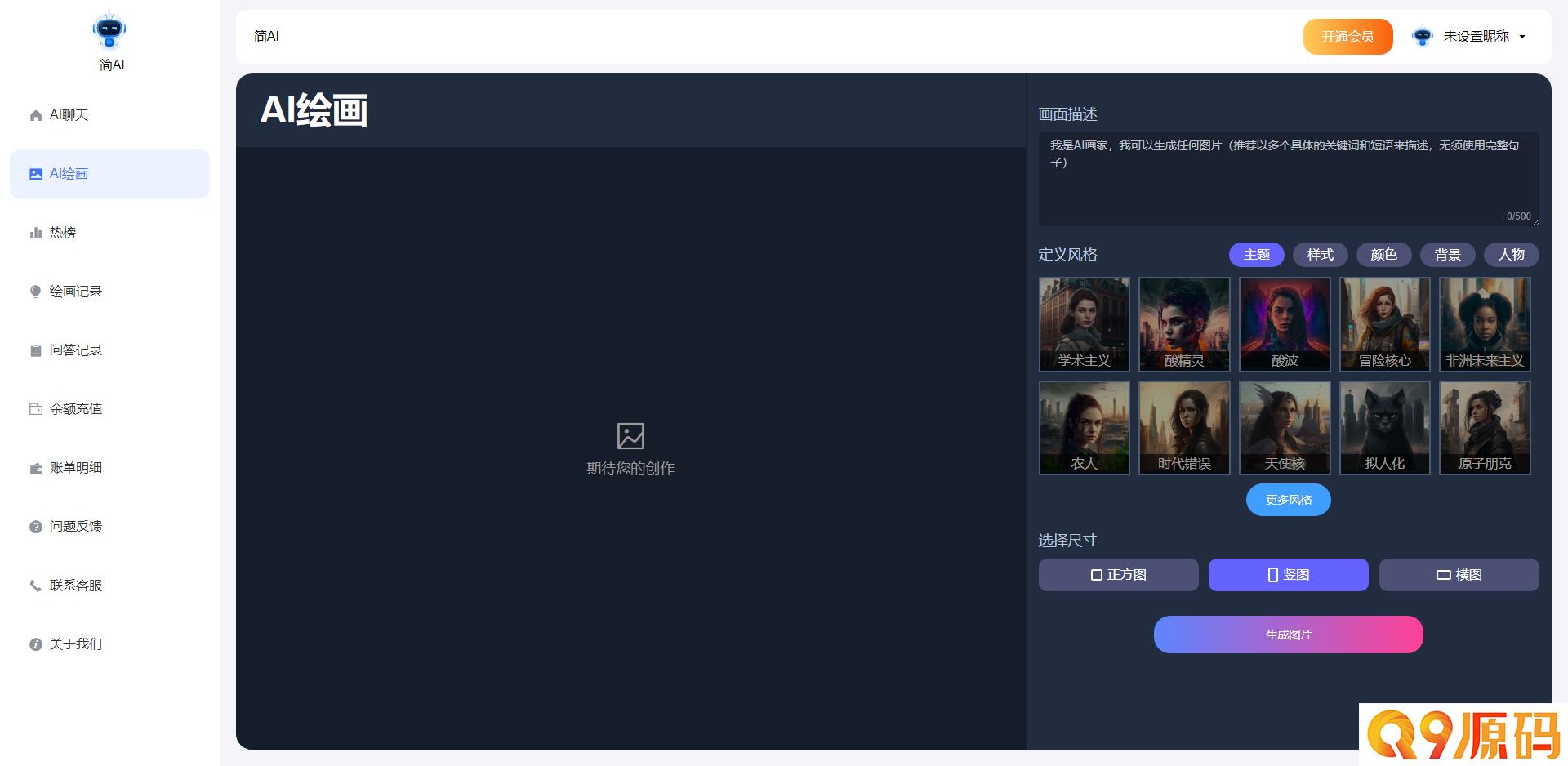Switch to the 人物 style tab
Image resolution: width=1568 pixels, height=766 pixels.
click(x=1511, y=255)
